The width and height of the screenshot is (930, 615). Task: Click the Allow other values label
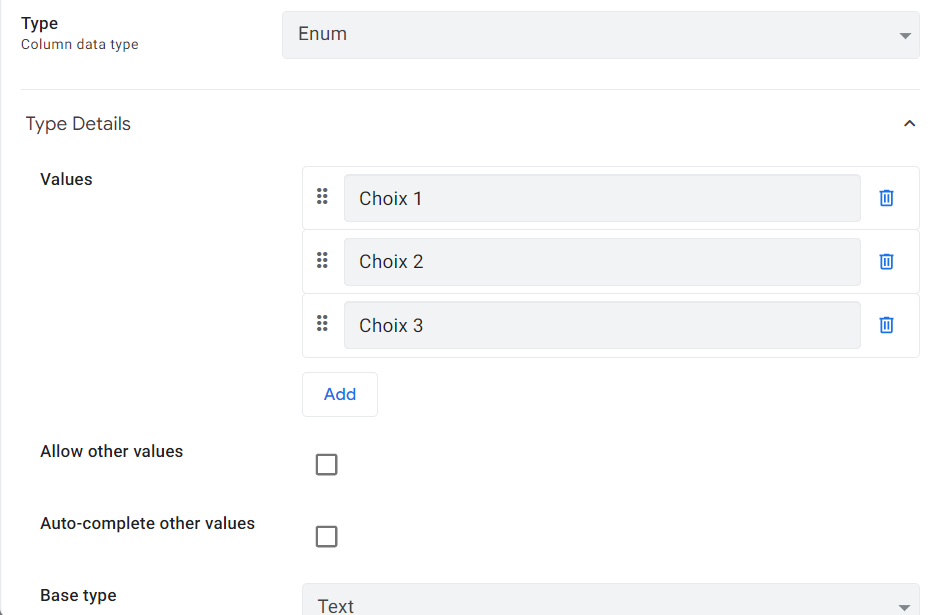tap(112, 451)
